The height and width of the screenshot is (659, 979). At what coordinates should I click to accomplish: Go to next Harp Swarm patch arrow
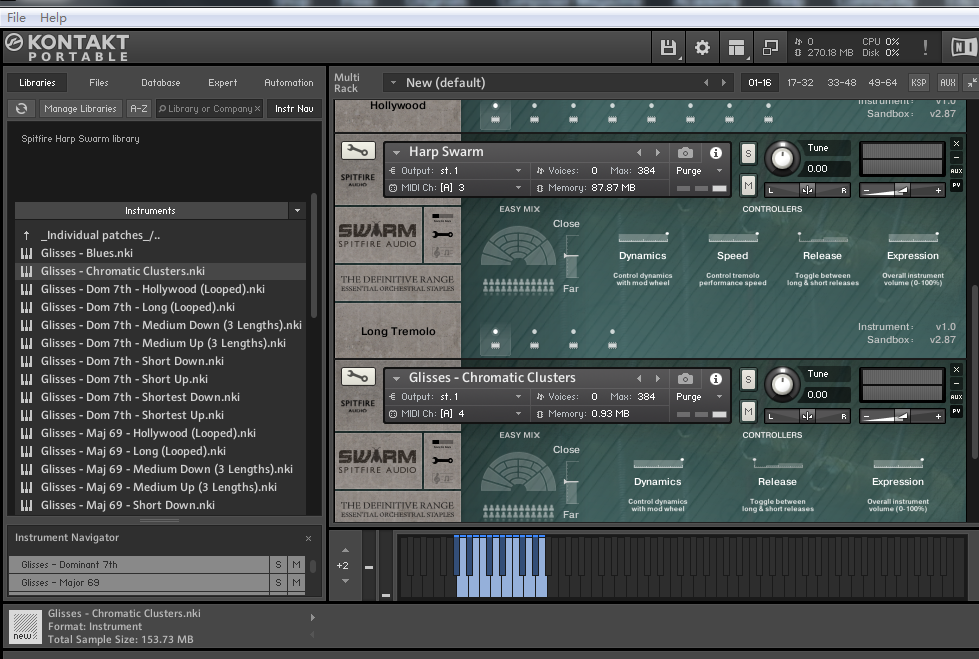657,152
